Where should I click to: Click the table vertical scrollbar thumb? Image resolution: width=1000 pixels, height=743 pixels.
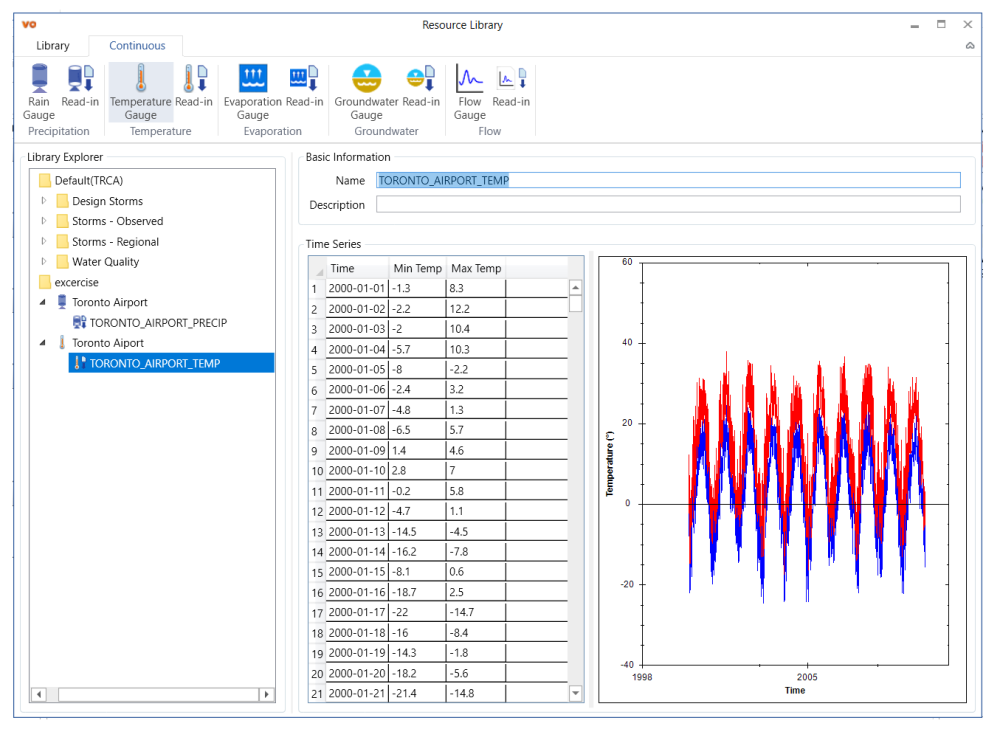coord(575,304)
